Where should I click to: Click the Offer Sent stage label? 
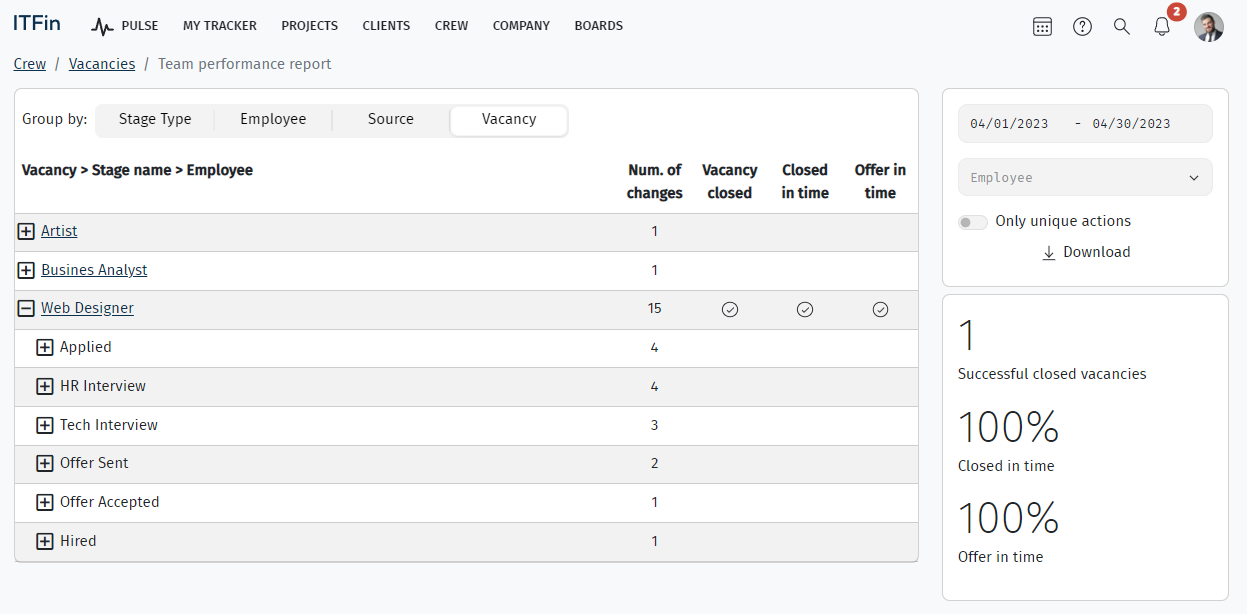coord(94,463)
